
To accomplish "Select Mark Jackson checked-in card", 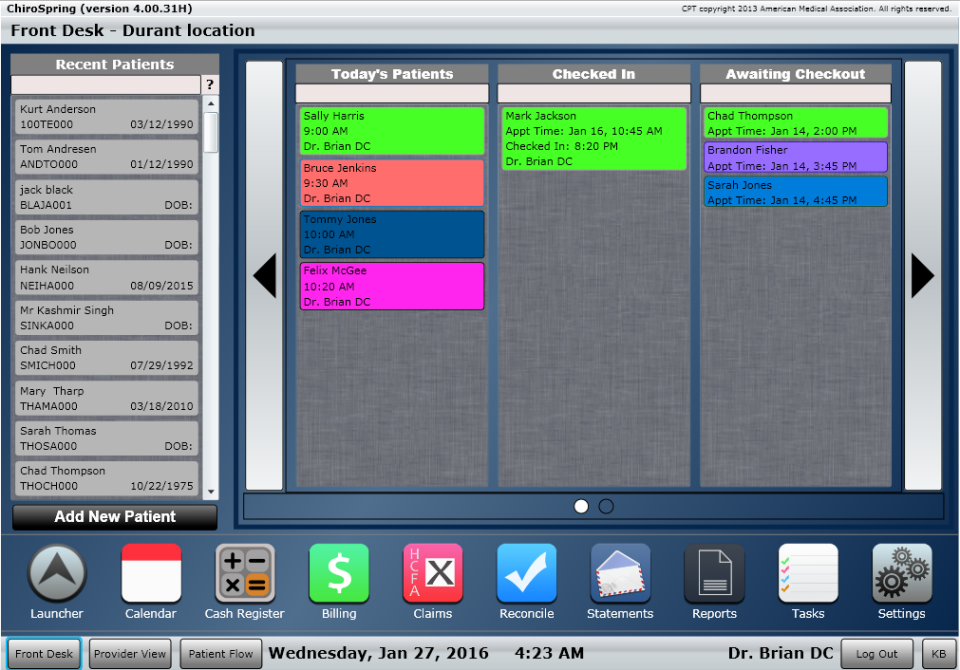I will click(594, 138).
